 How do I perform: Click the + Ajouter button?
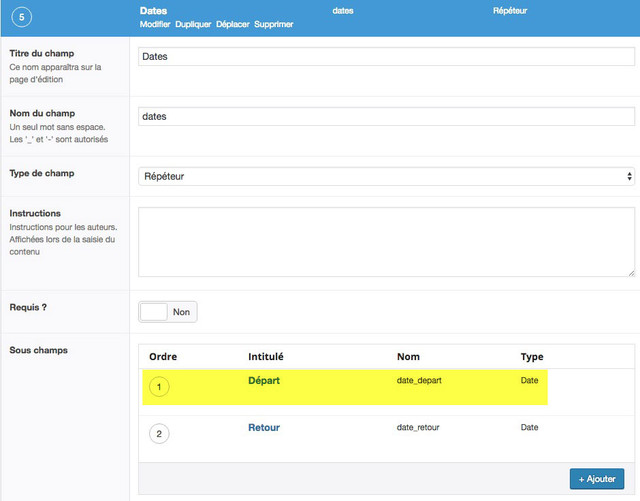[x=597, y=479]
